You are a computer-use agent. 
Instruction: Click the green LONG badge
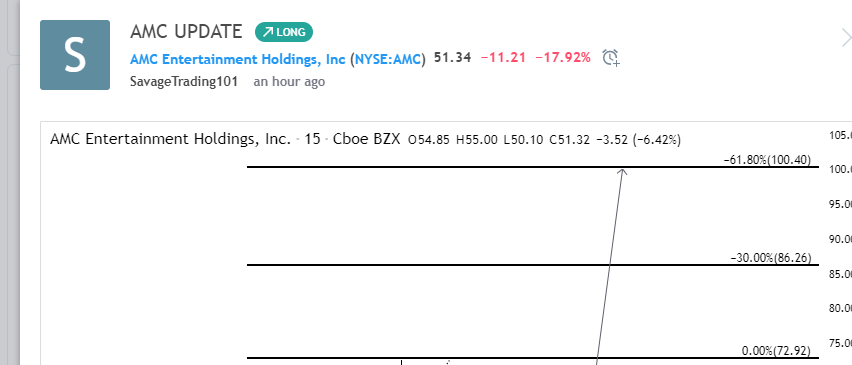[284, 32]
